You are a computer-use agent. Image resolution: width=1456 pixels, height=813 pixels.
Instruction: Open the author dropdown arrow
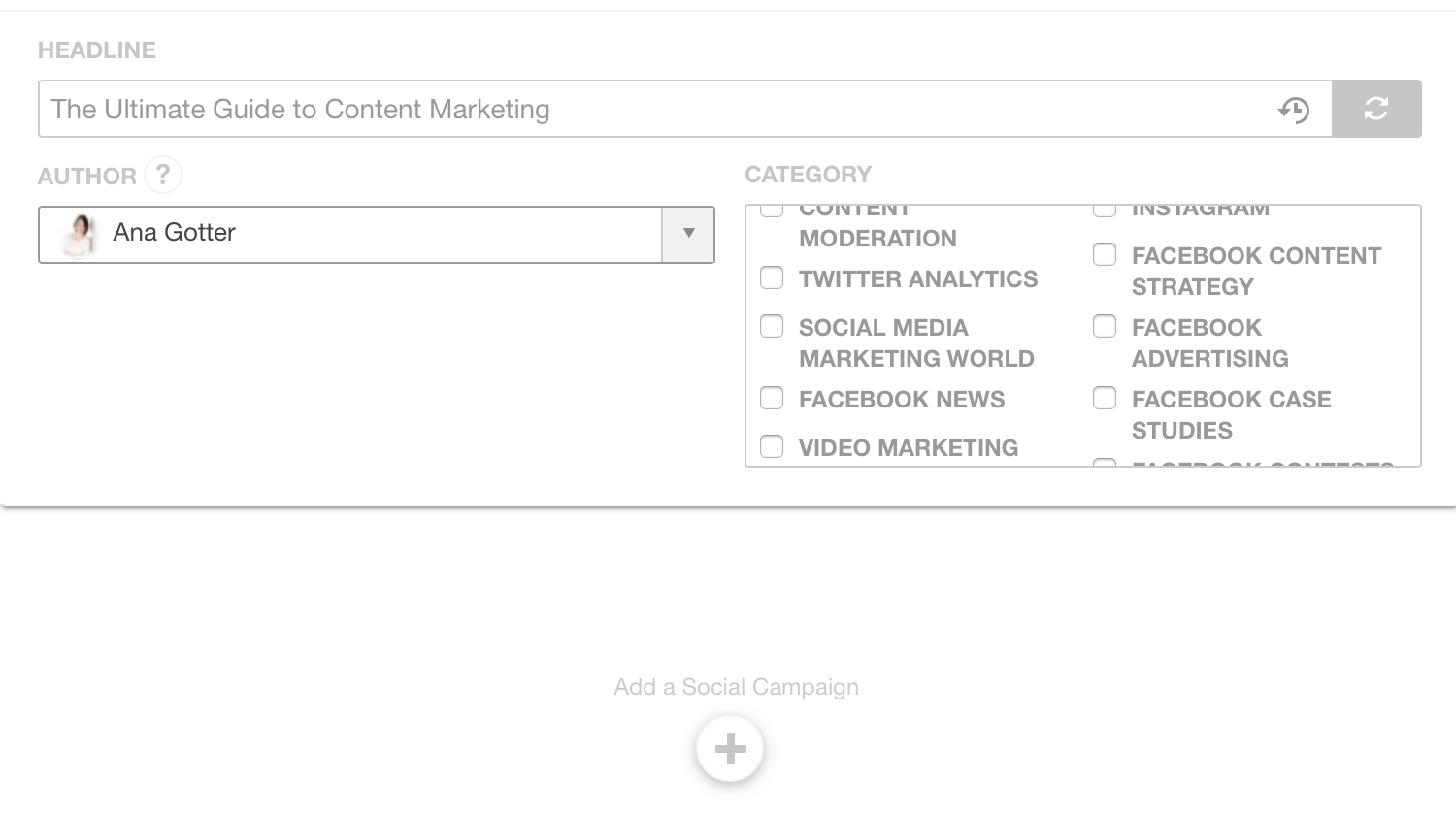tap(688, 234)
